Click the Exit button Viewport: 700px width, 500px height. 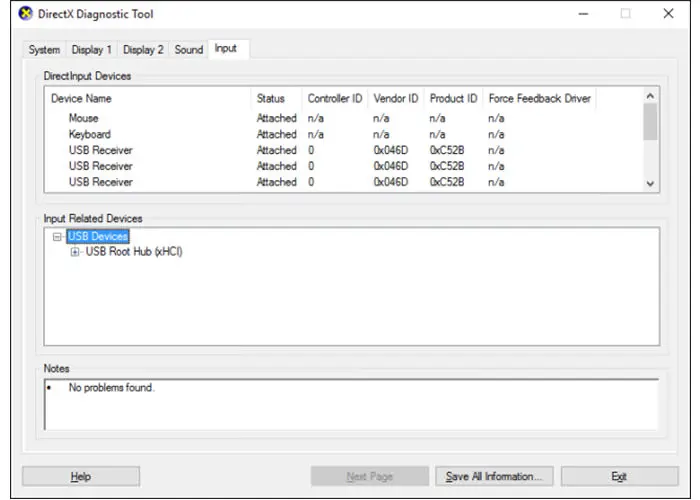click(620, 476)
